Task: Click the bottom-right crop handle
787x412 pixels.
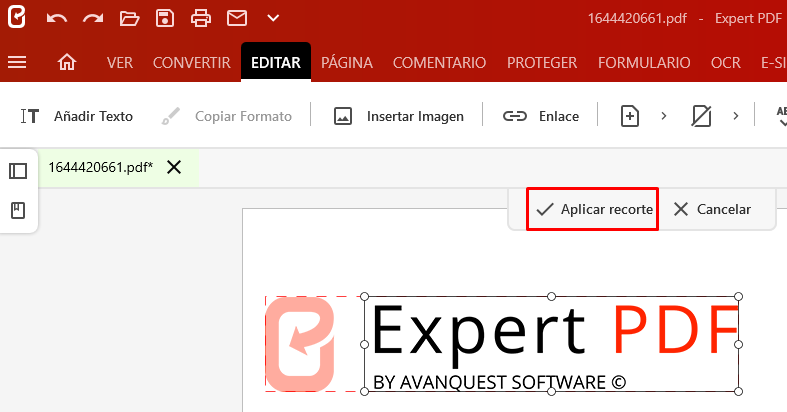Action: click(x=738, y=391)
